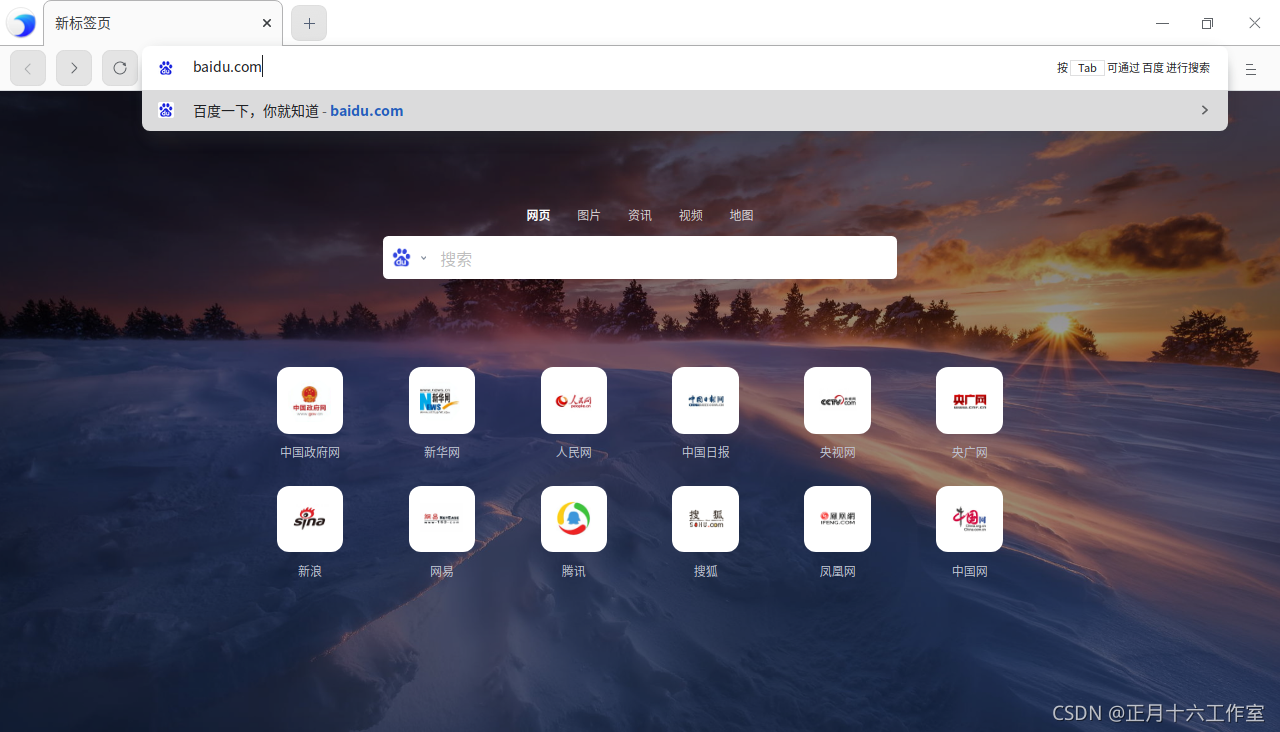1280x732 pixels.
Task: Open the 网易 shortcut tile
Action: [442, 519]
